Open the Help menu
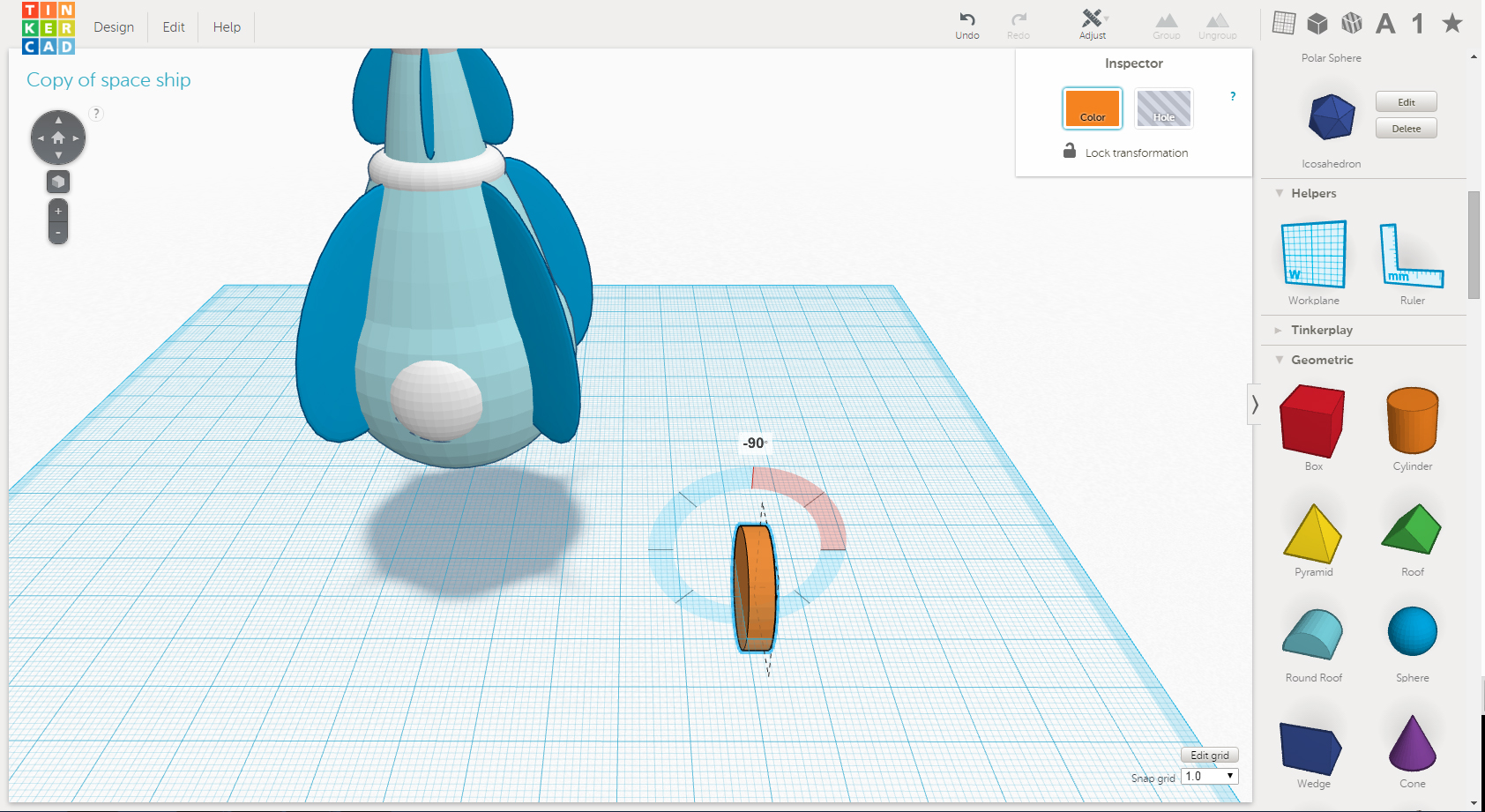Screen dimensions: 1485x812 (x=227, y=27)
